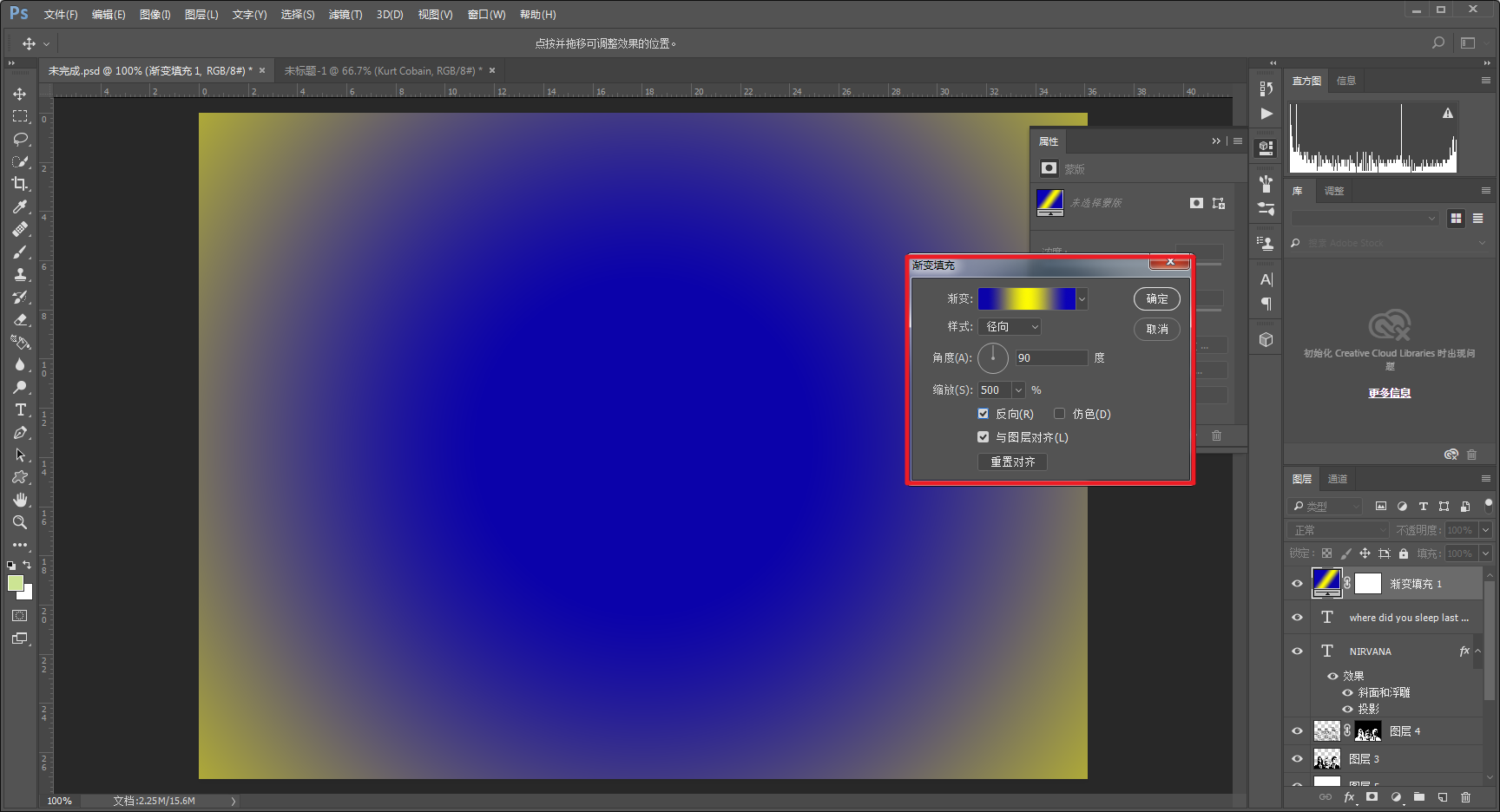Screen dimensions: 1500x812
Task: Hide the 渐变填充 1 layer
Action: (x=1297, y=584)
